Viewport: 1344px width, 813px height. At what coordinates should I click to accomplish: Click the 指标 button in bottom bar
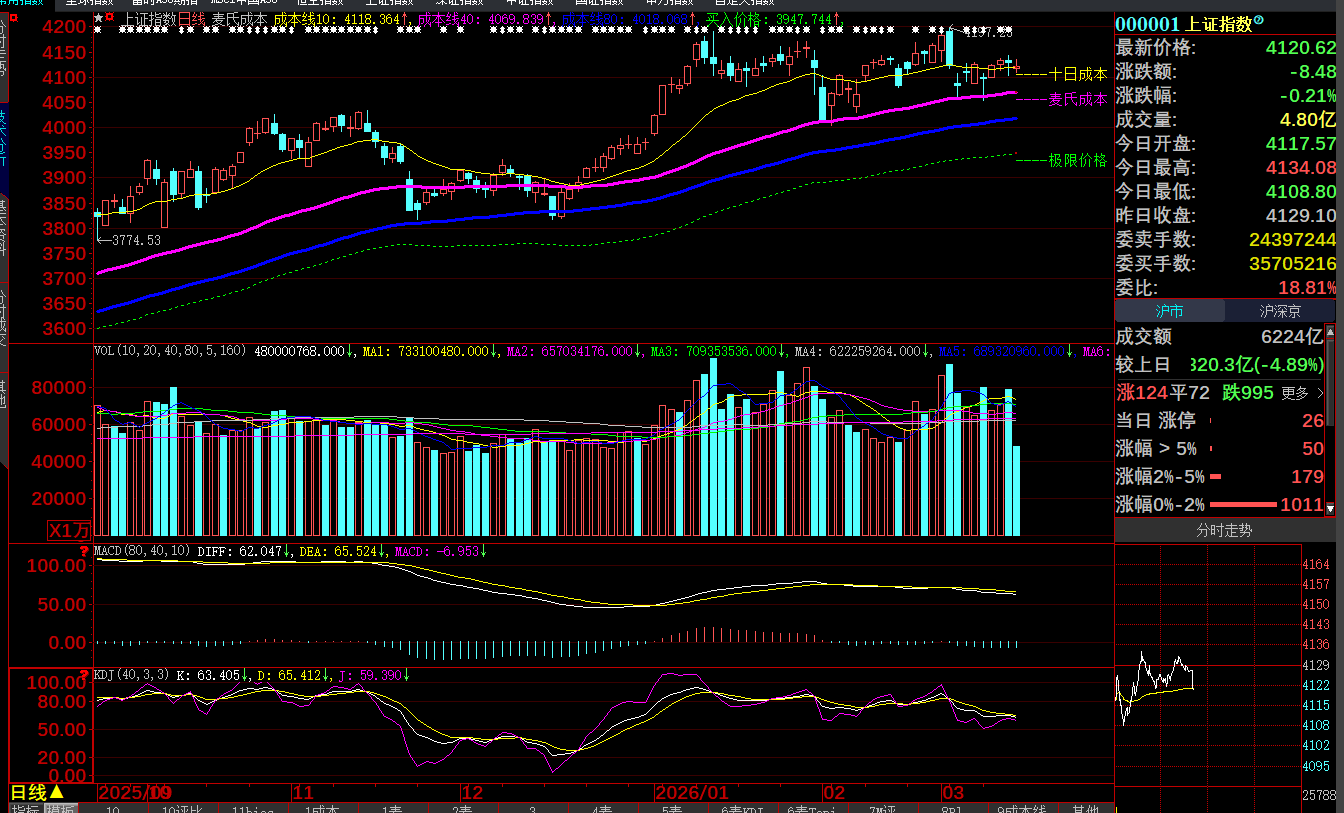coord(25,808)
